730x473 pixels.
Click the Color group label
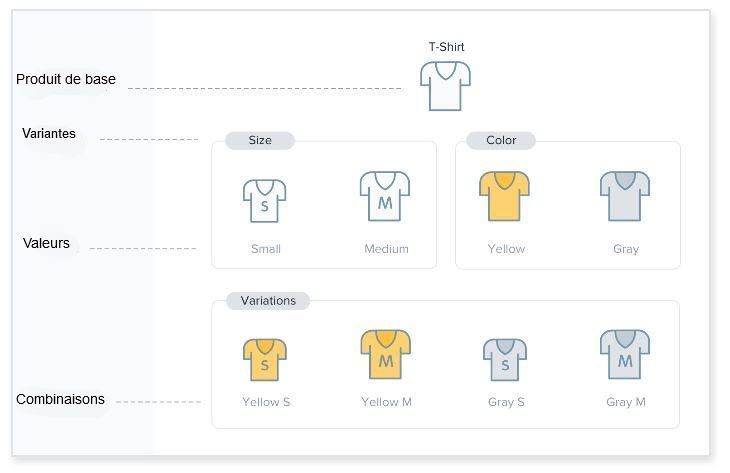501,140
